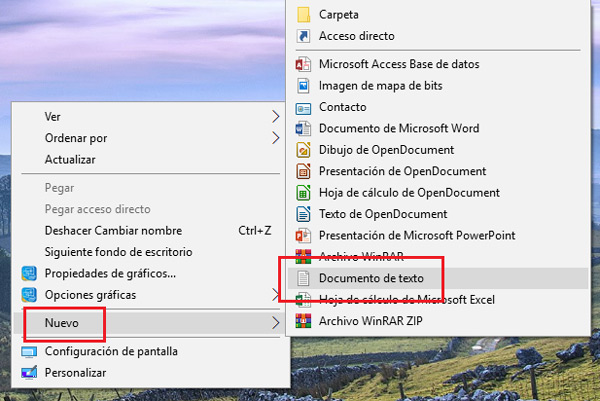Click the OpenDocument drawing icon
This screenshot has height=401, width=600.
point(303,150)
